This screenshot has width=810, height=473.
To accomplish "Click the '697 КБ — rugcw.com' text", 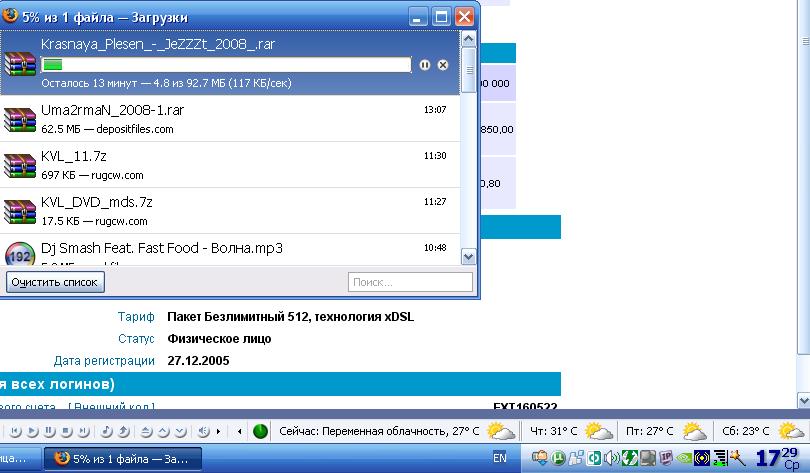I will (92, 175).
